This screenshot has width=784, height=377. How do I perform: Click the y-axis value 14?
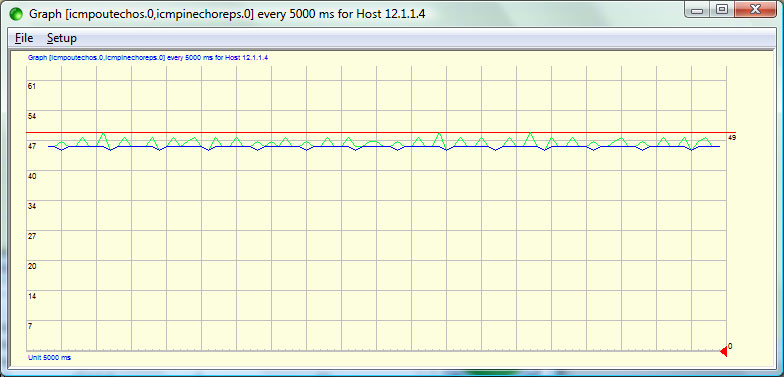pyautogui.click(x=32, y=296)
